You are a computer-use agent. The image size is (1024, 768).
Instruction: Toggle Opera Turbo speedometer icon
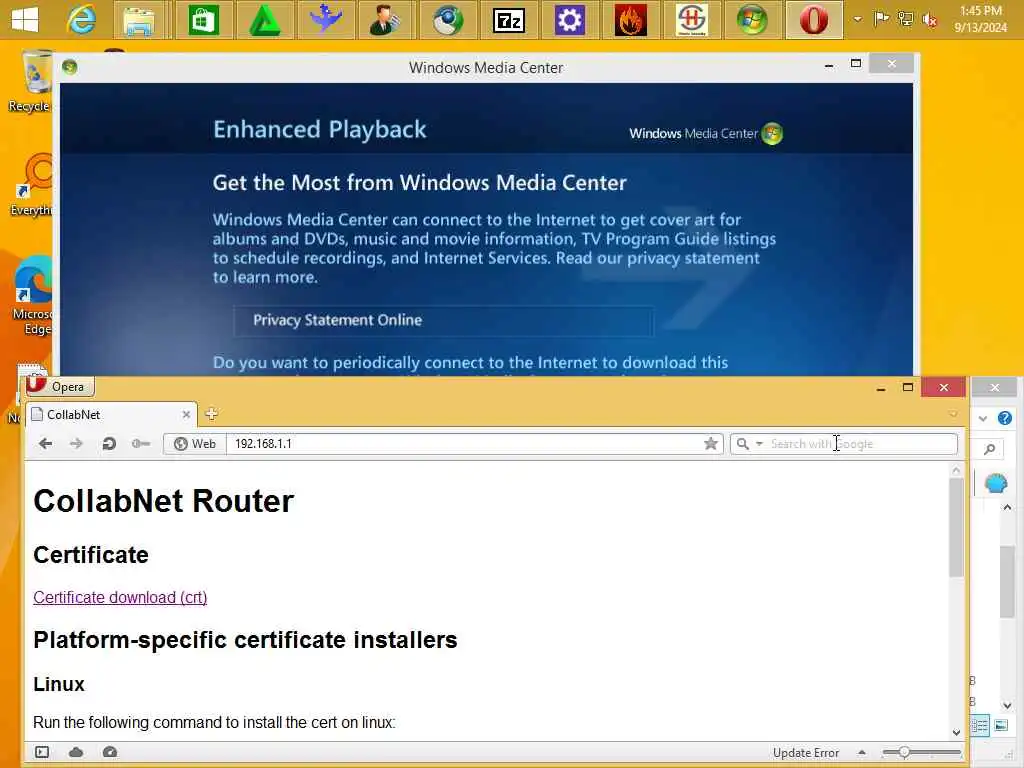click(x=110, y=752)
